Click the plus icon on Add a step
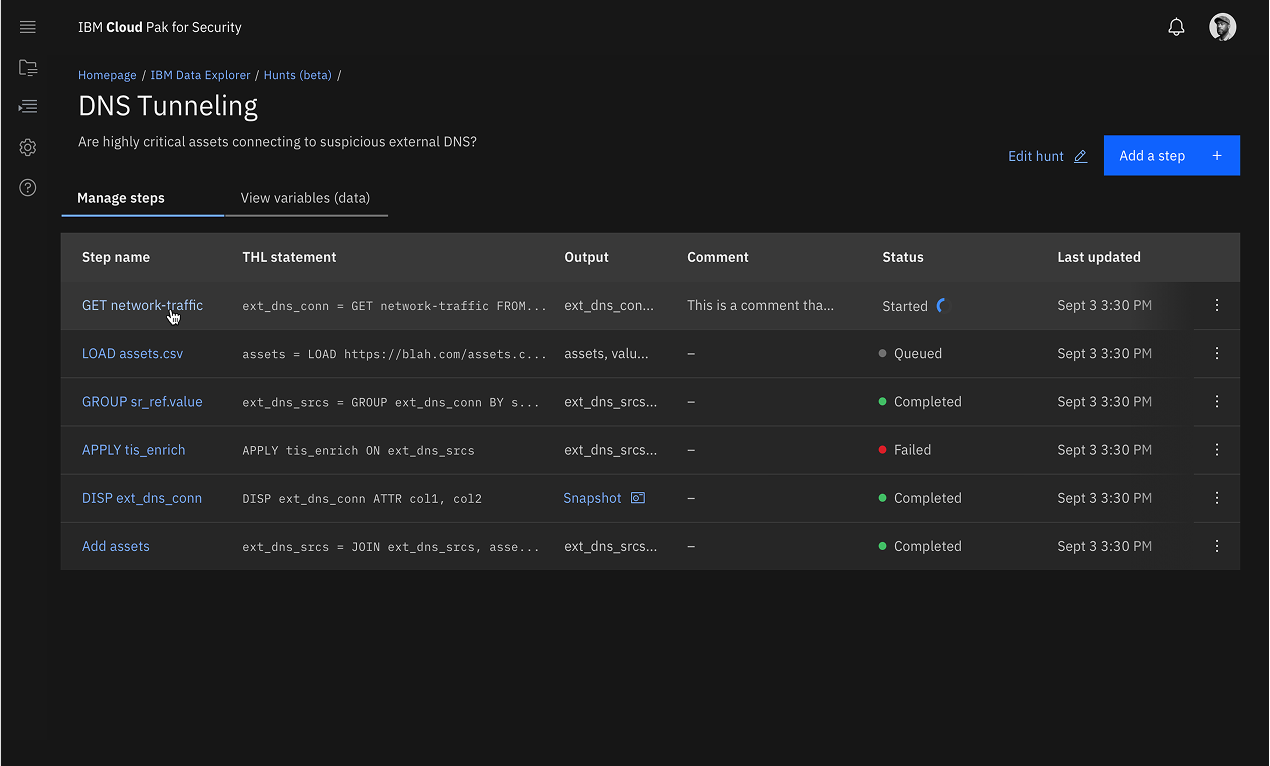 1217,156
